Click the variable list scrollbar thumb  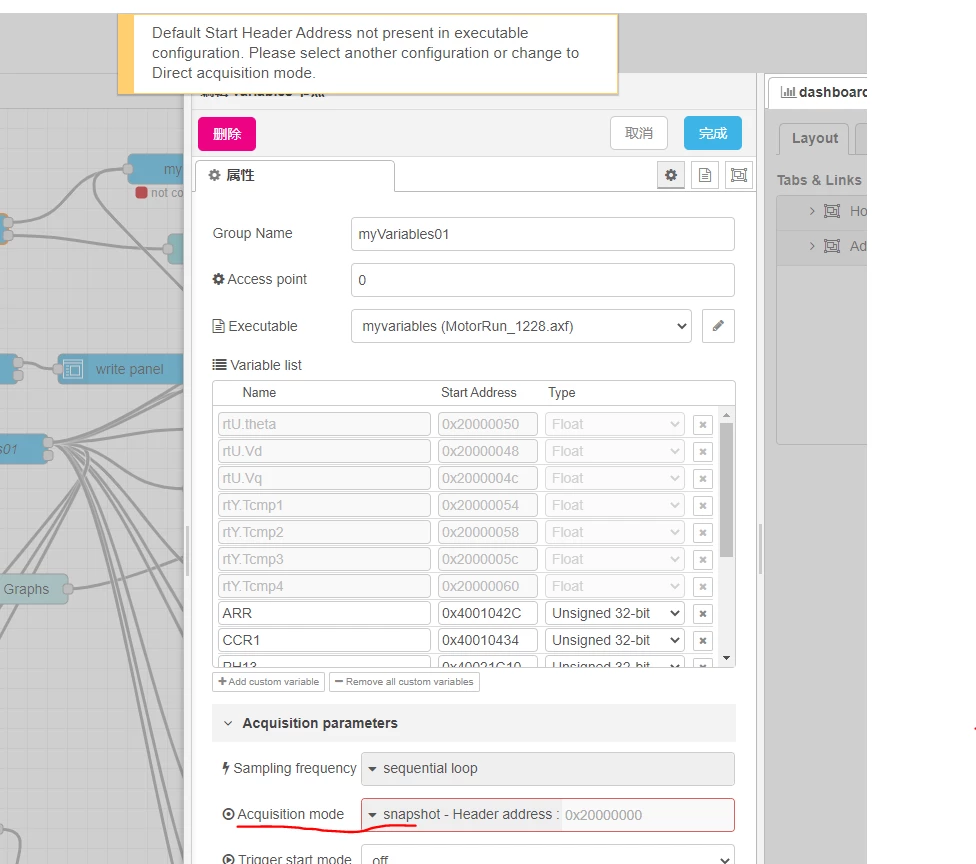pyautogui.click(x=726, y=490)
